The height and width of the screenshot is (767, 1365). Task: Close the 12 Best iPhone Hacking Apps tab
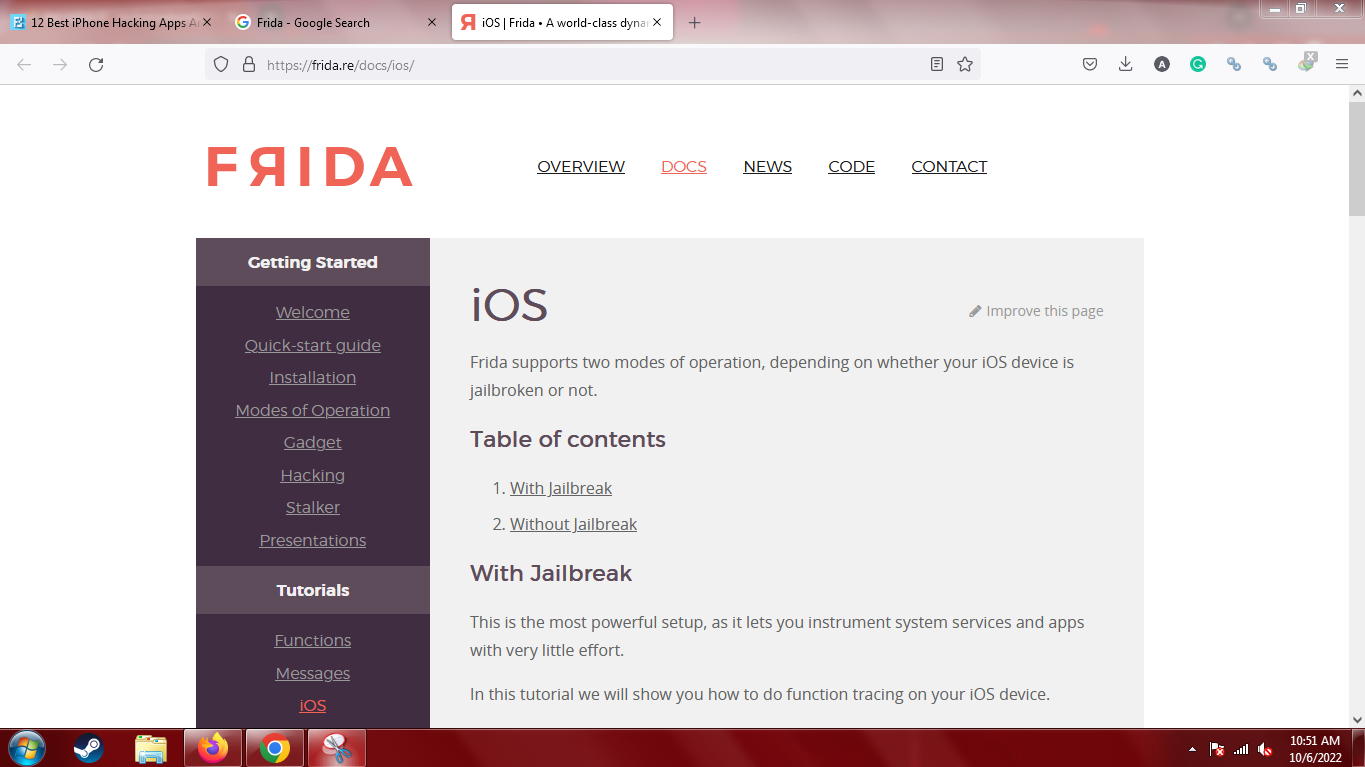pyautogui.click(x=208, y=22)
